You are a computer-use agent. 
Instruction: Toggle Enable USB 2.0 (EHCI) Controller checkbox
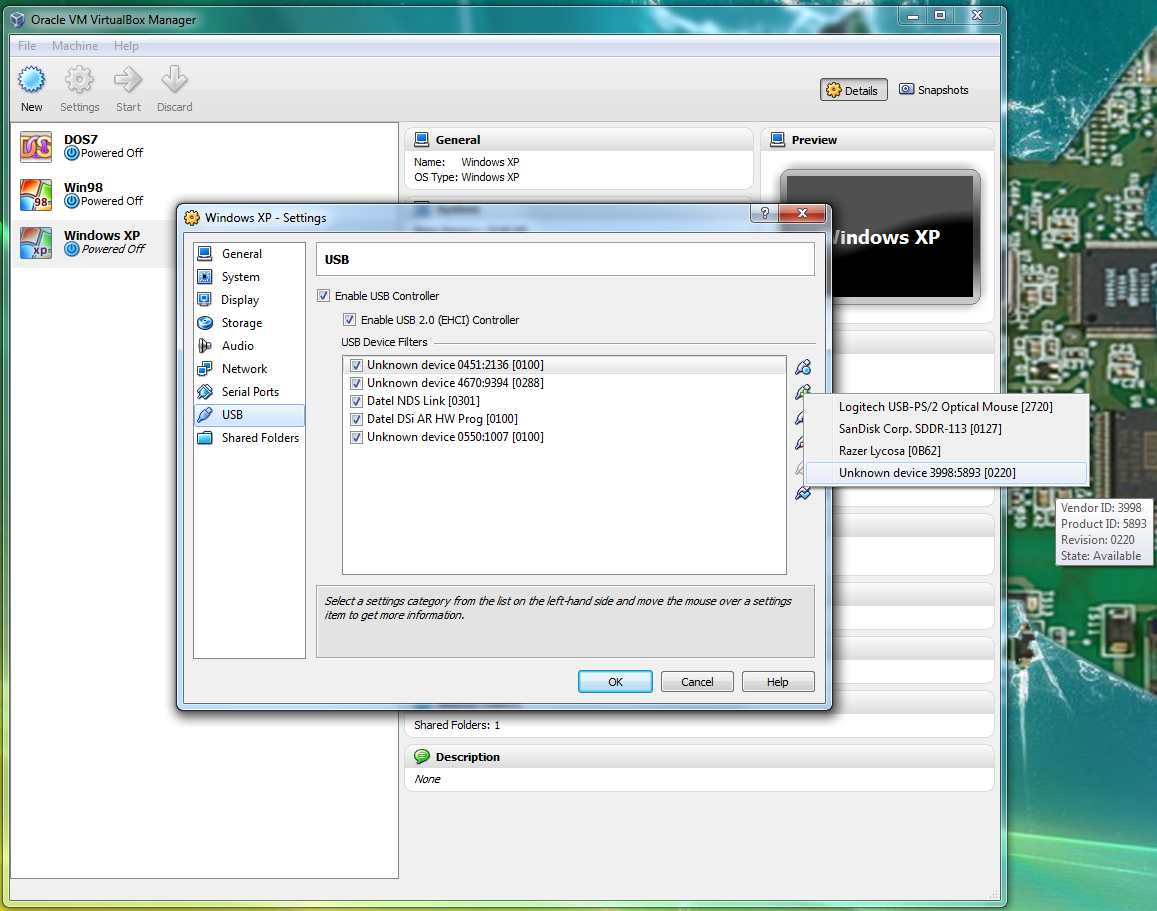coord(349,319)
